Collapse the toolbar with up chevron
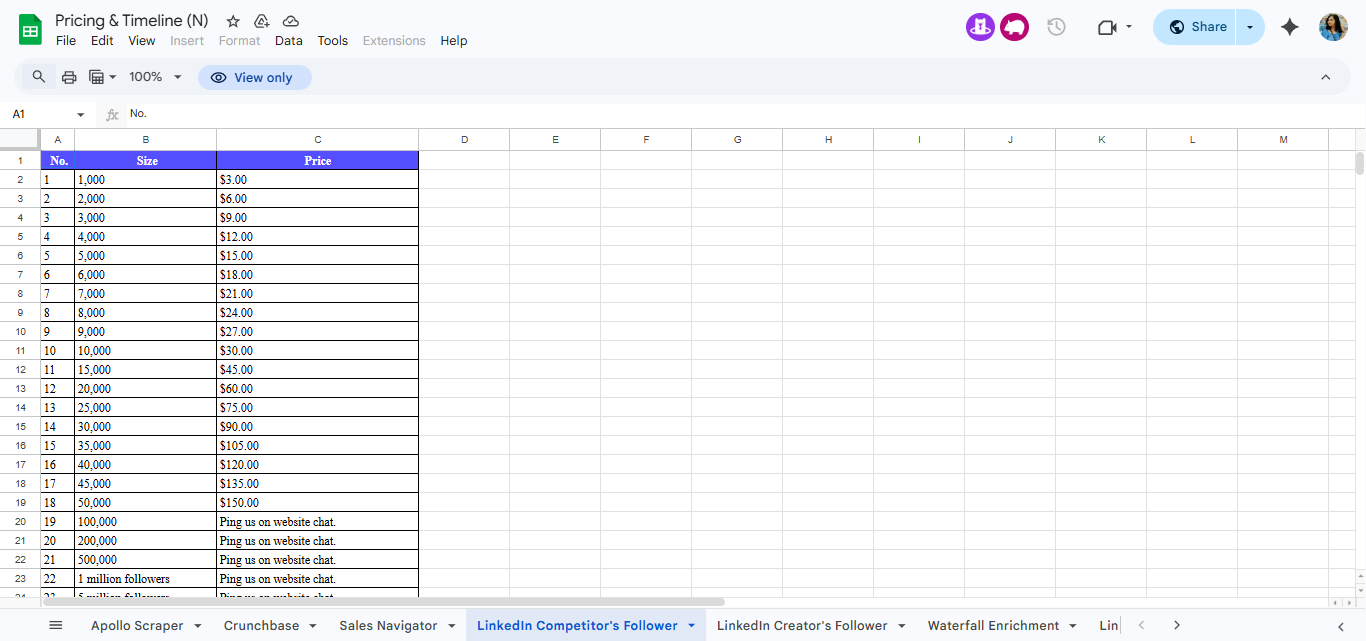Image resolution: width=1366 pixels, height=641 pixels. pyautogui.click(x=1326, y=77)
